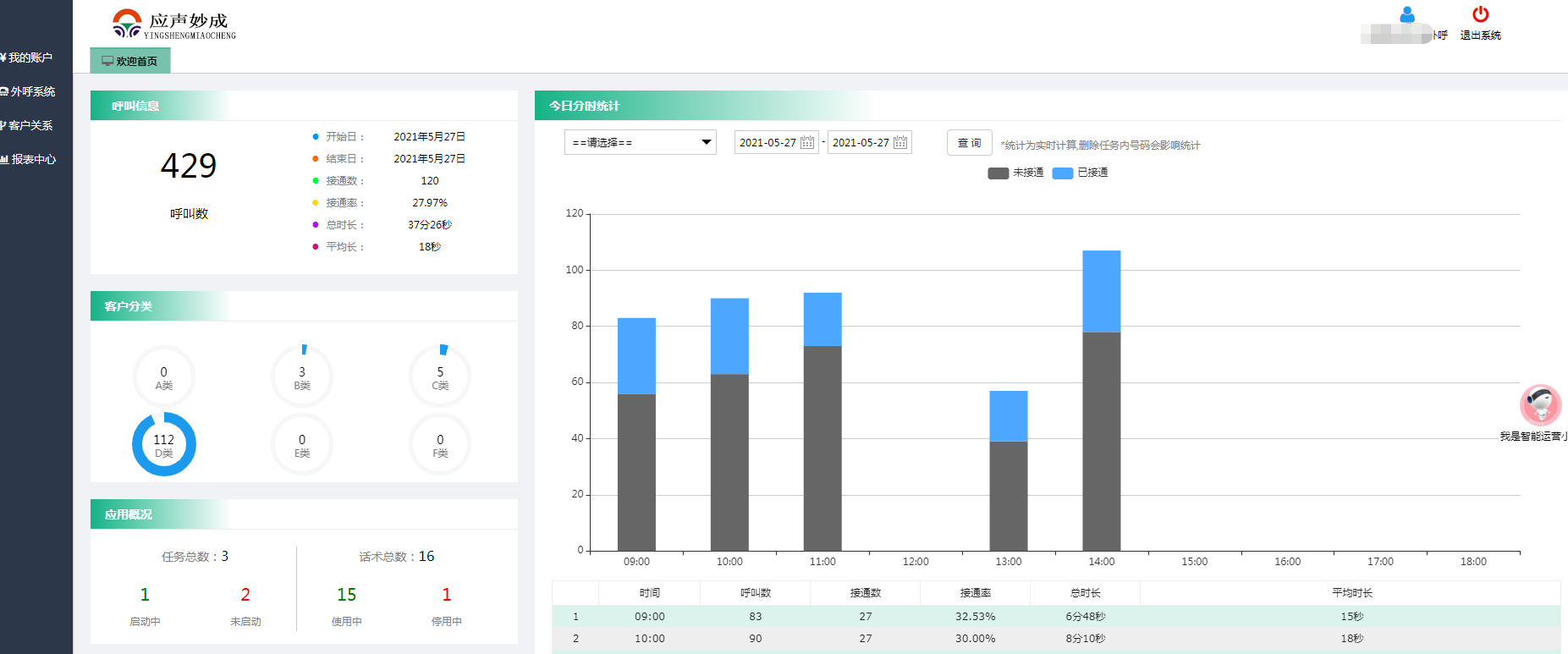1568x654 pixels.
Task: Click the 10:00 bar in chart
Action: point(729,424)
